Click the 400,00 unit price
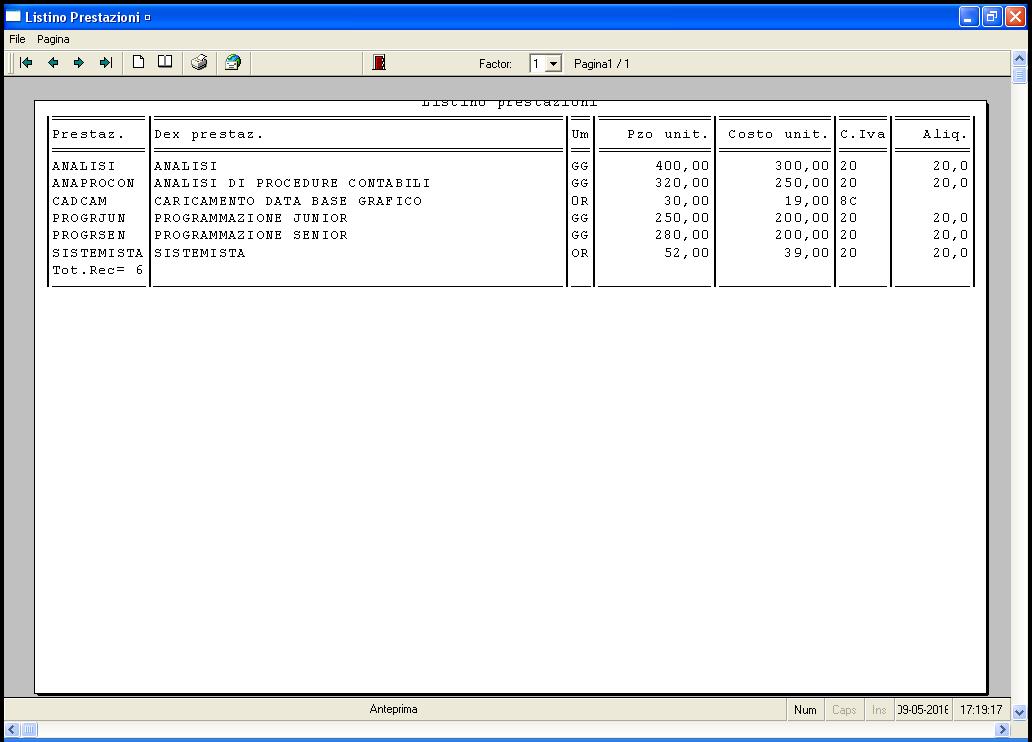Viewport: 1032px width, 742px height. click(x=682, y=166)
